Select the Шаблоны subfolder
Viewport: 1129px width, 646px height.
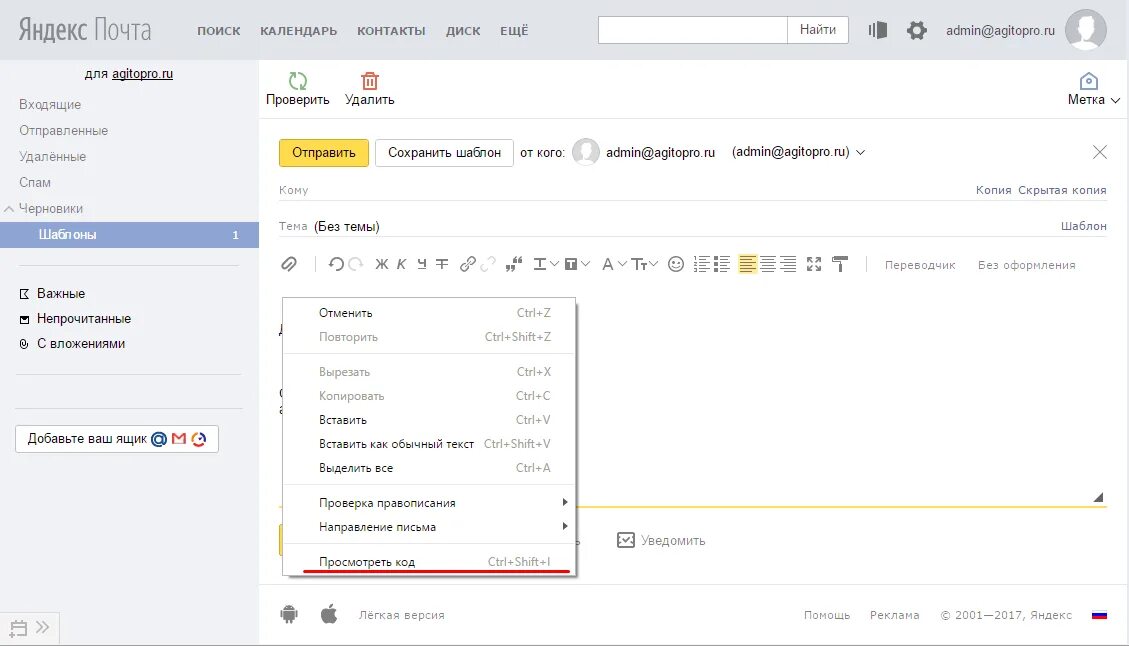(130, 235)
